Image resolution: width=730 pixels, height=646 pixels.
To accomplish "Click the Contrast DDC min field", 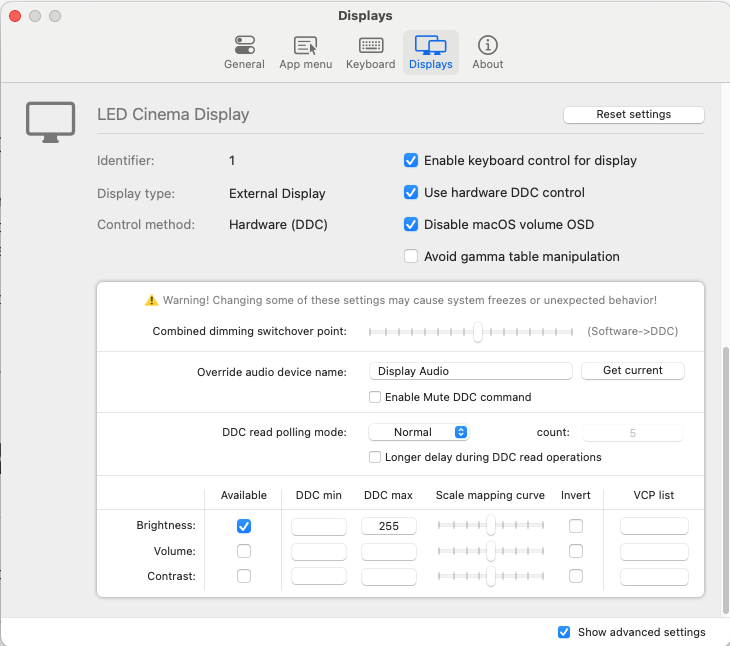I will point(319,577).
